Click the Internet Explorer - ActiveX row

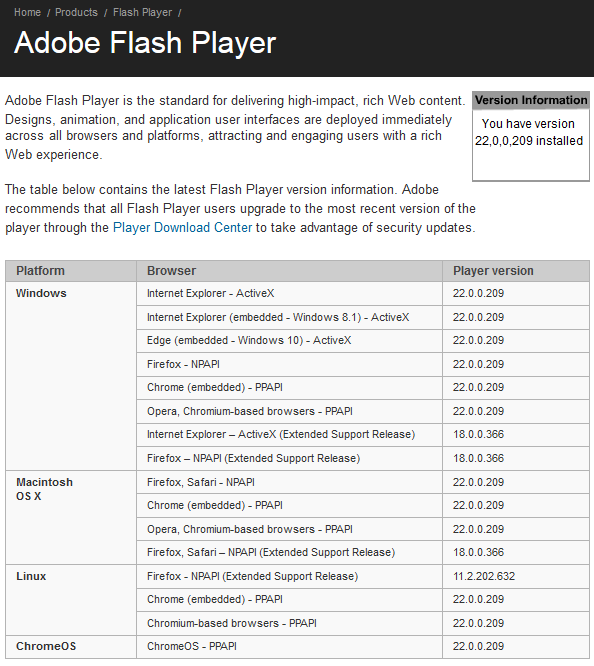363,293
